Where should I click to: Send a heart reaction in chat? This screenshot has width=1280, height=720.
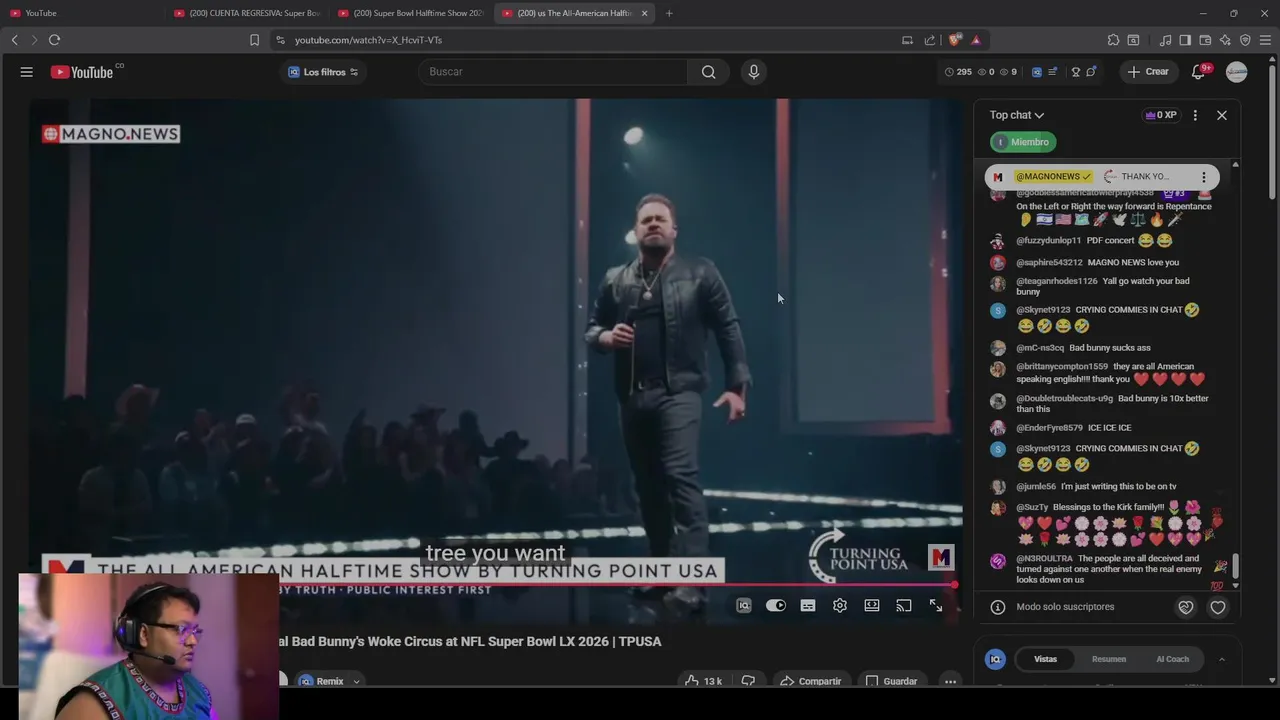pyautogui.click(x=1218, y=607)
